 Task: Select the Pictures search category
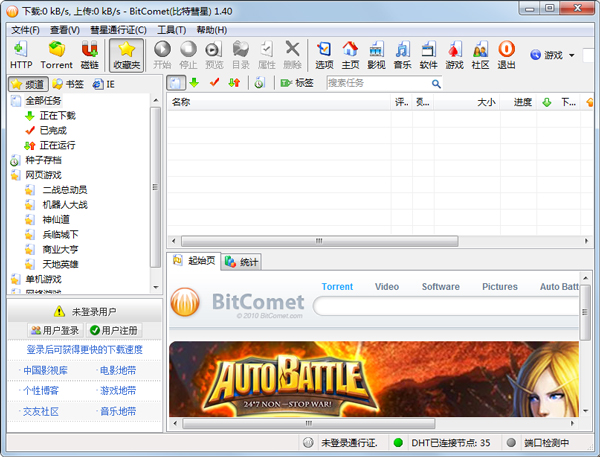tap(500, 287)
